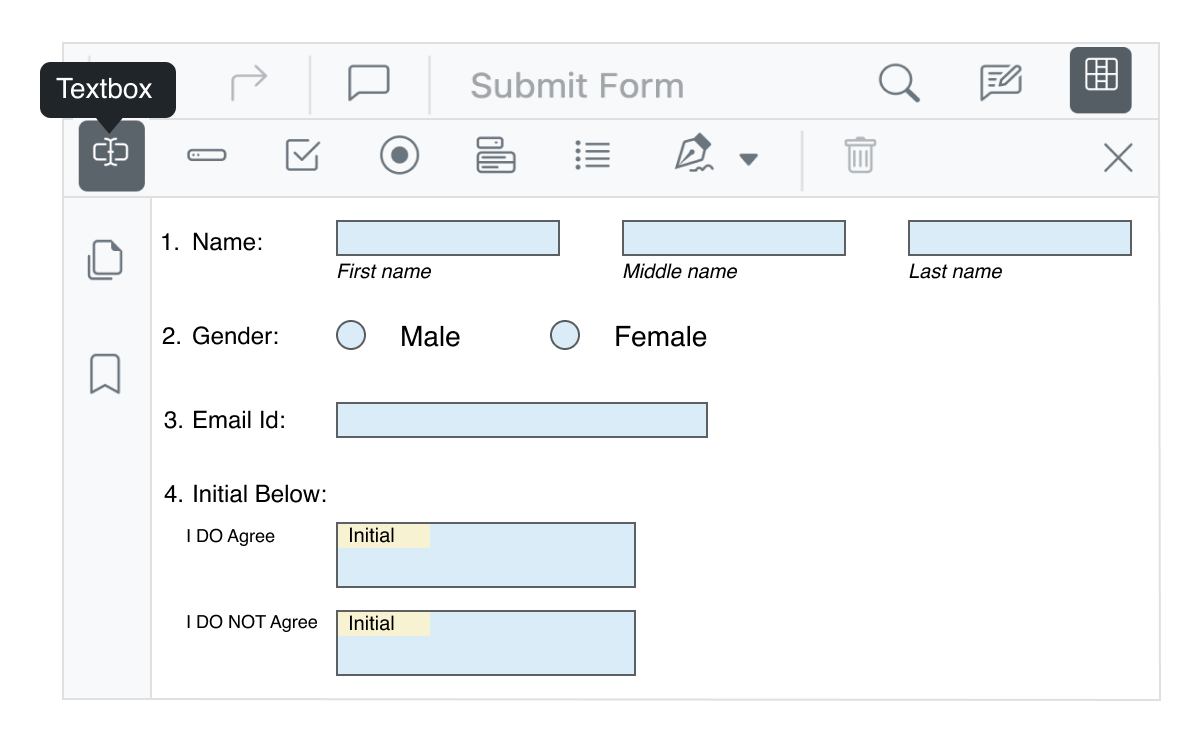The image size is (1200, 740).
Task: Click the I DO Agree Initial field
Action: click(x=486, y=555)
